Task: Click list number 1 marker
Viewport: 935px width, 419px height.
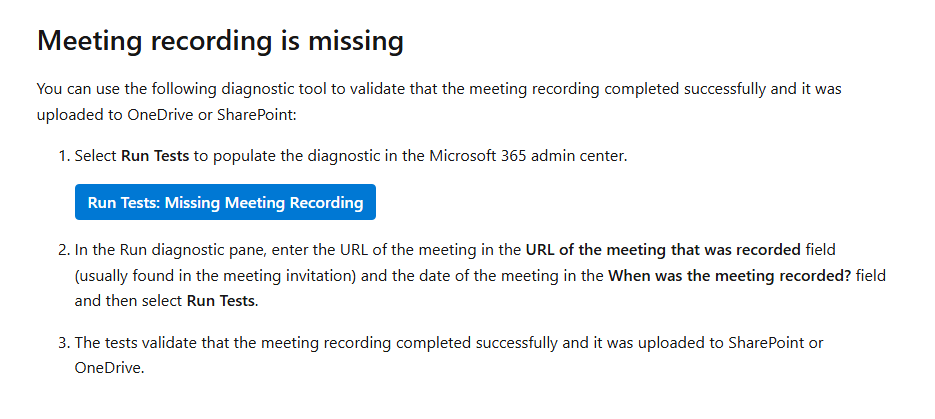Action: tap(62, 157)
